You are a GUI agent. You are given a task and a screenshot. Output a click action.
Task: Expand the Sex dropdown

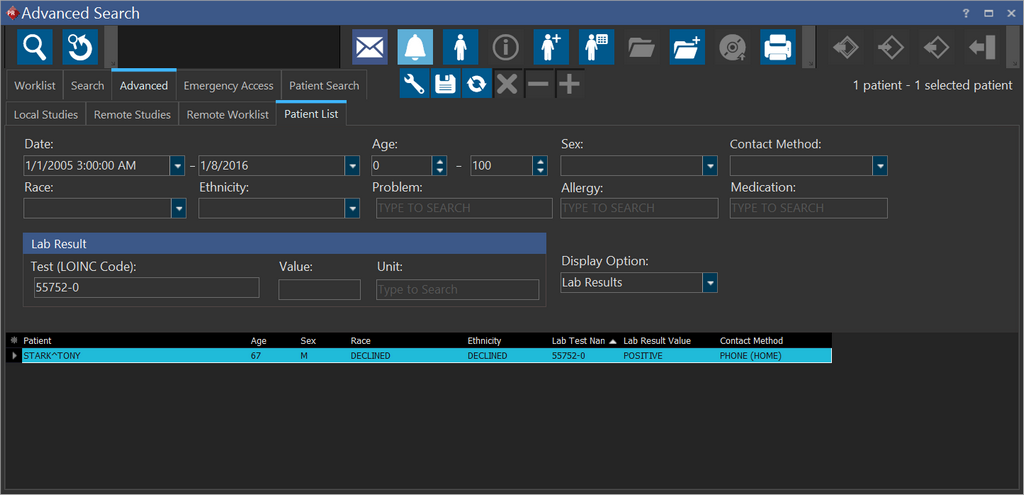click(x=710, y=166)
